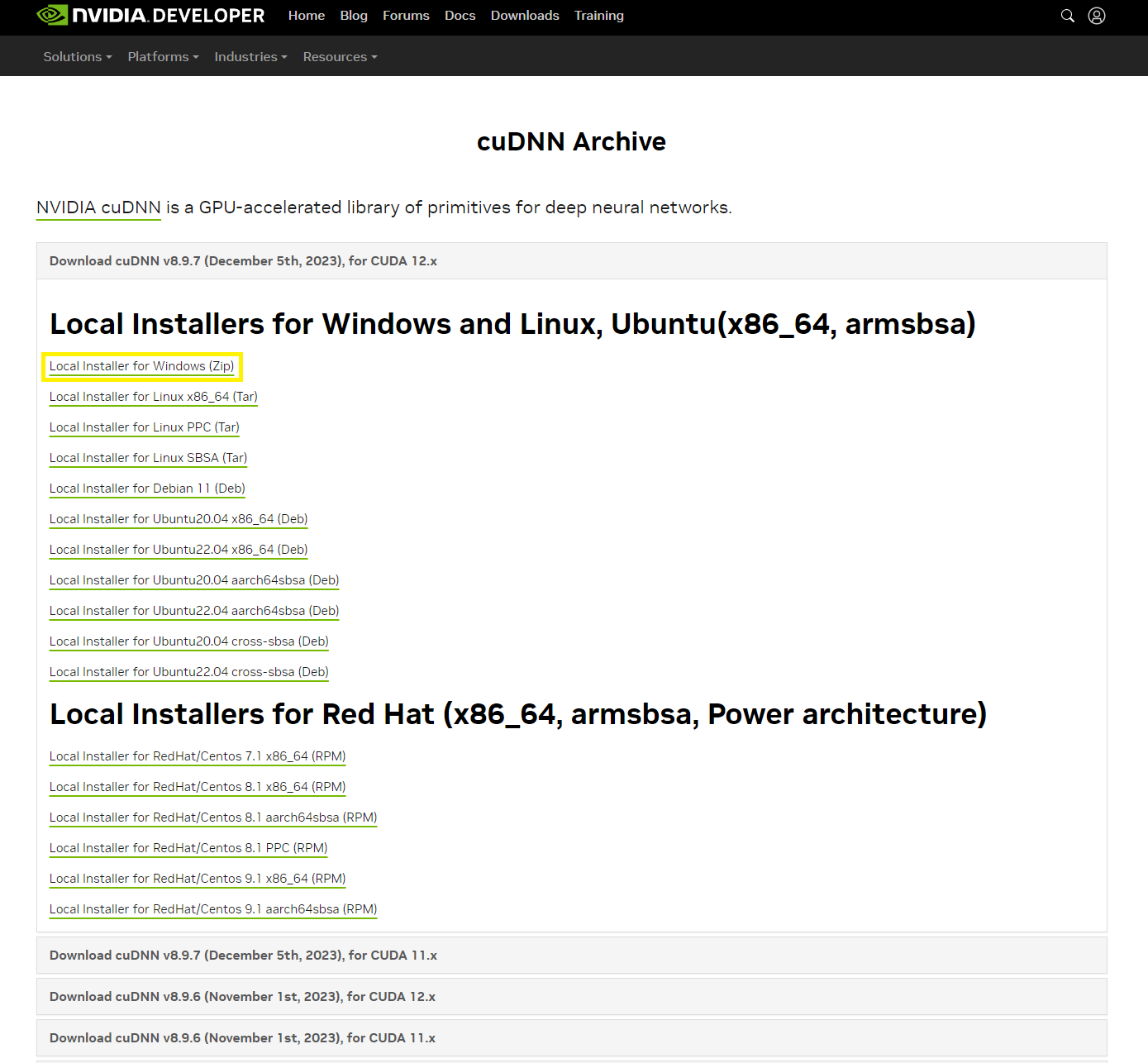Download RedHat/Centos 7.1 x86_64 (RPM) installer
The width and height of the screenshot is (1148, 1063).
[198, 756]
